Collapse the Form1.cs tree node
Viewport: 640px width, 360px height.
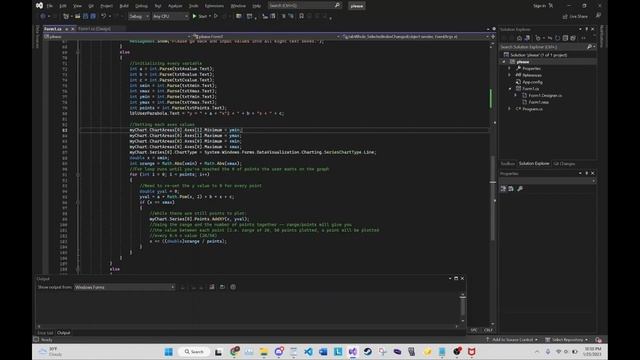[x=509, y=89]
